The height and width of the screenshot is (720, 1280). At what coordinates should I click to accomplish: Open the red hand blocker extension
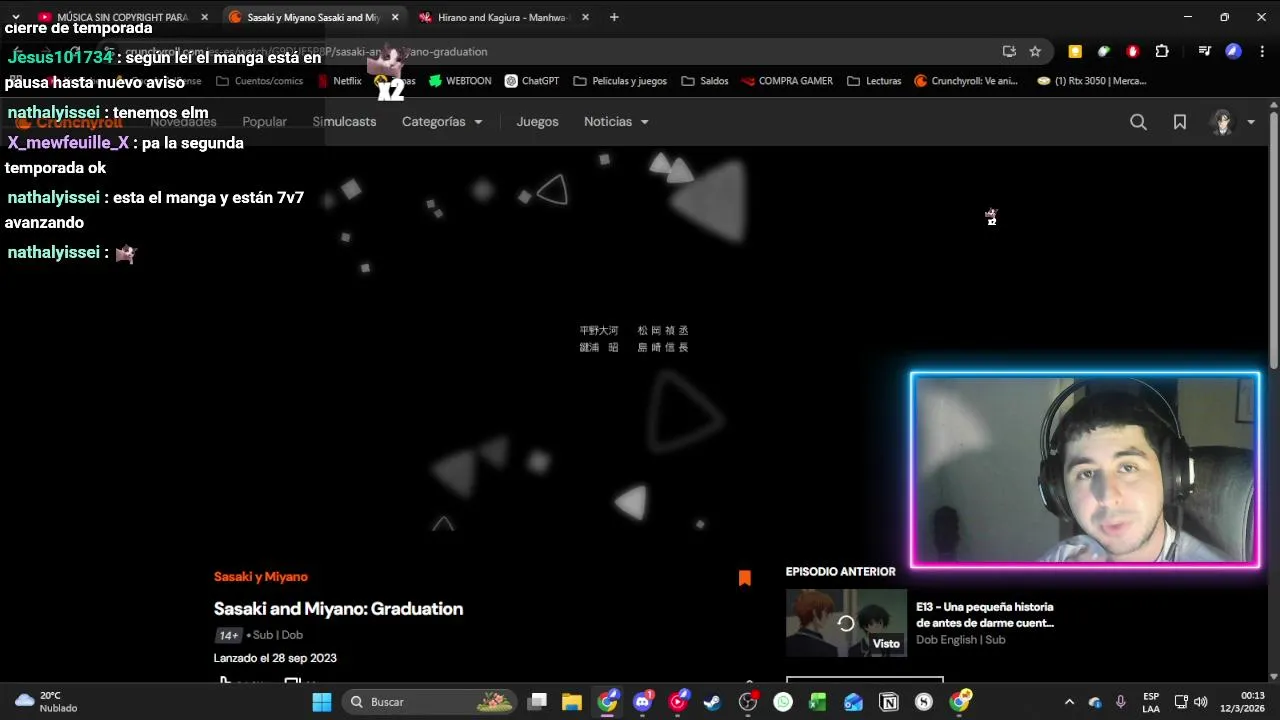pos(1133,51)
